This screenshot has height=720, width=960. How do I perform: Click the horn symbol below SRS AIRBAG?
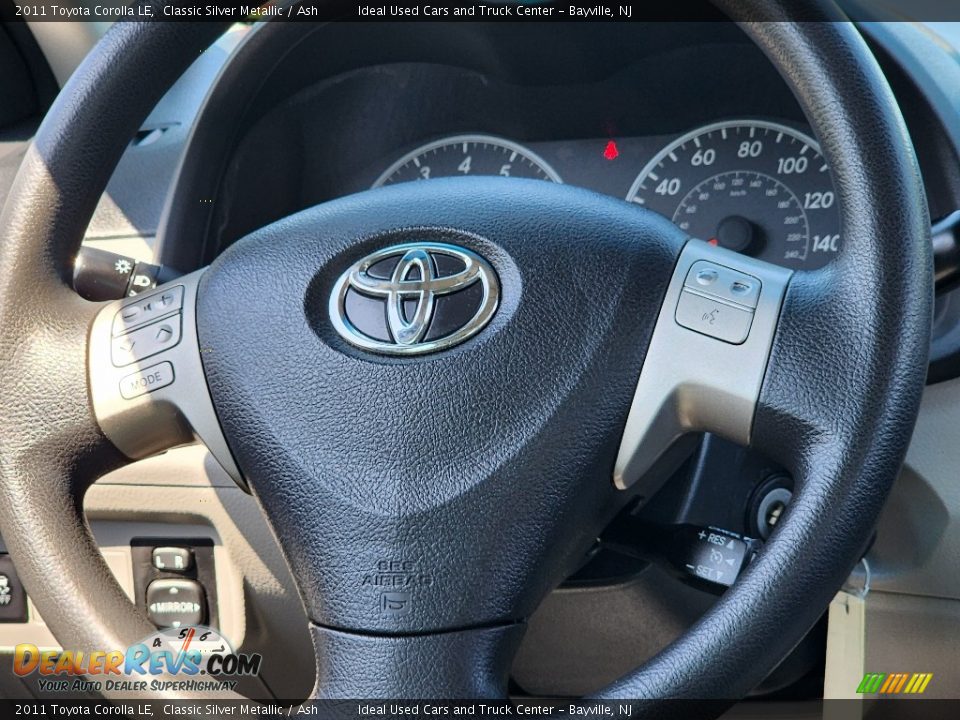(396, 603)
